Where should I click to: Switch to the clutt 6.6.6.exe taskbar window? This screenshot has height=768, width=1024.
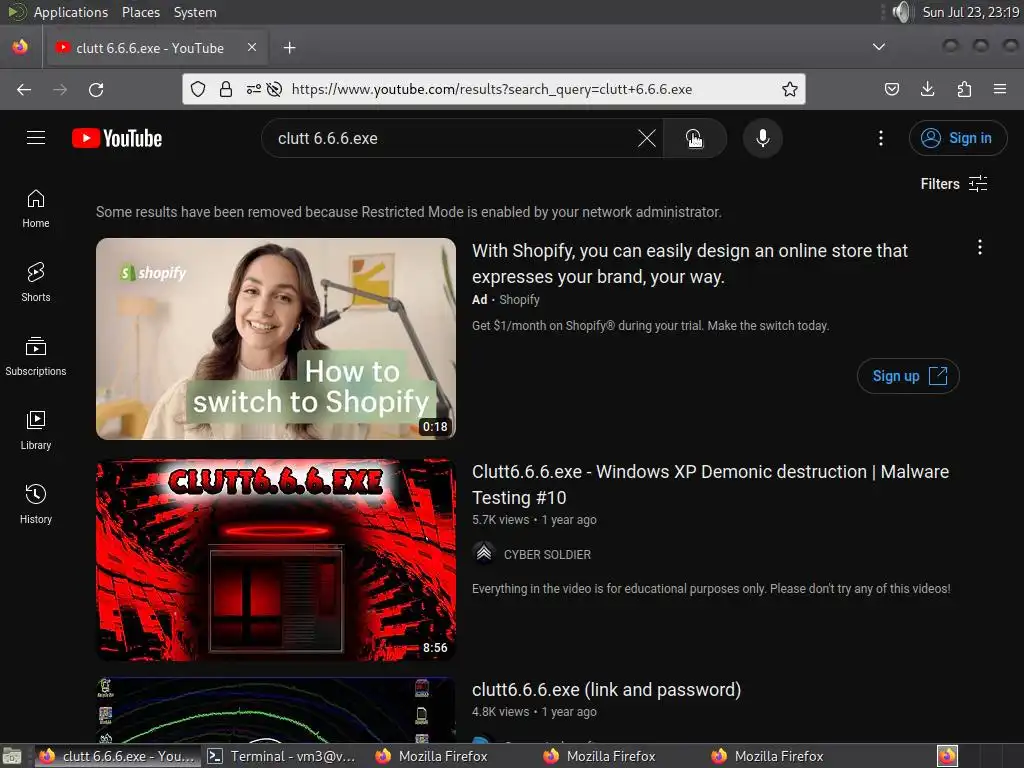point(119,756)
